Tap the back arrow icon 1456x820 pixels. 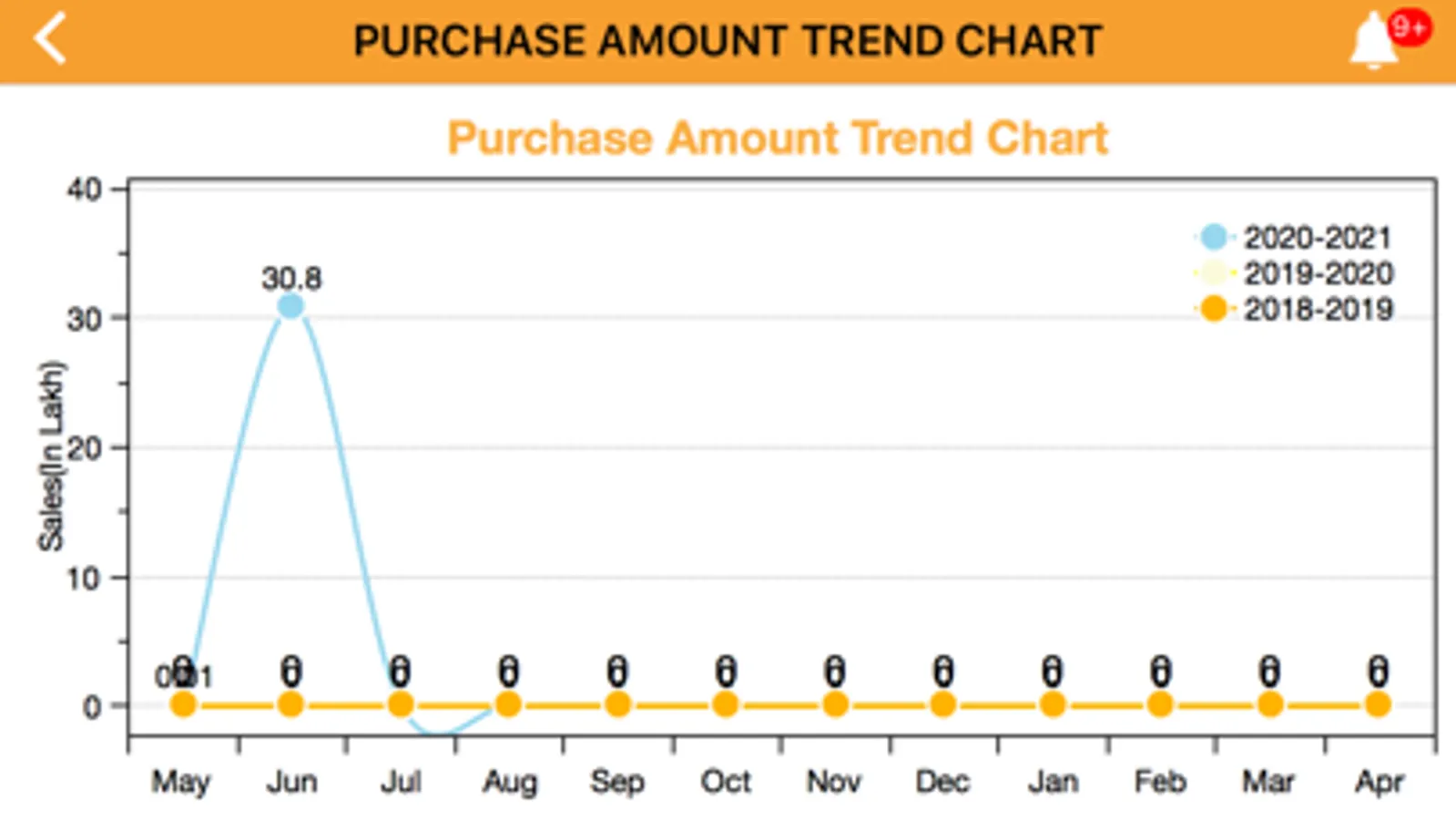(50, 39)
